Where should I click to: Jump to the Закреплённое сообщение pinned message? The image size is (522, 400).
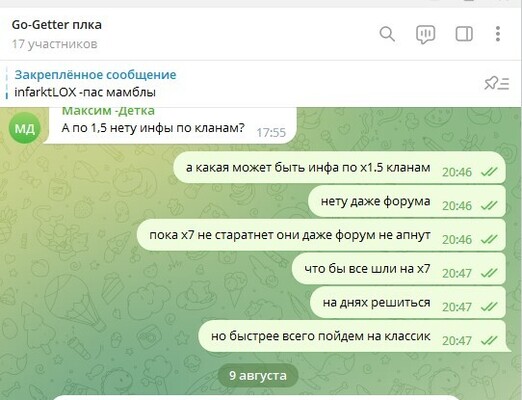pos(95,75)
